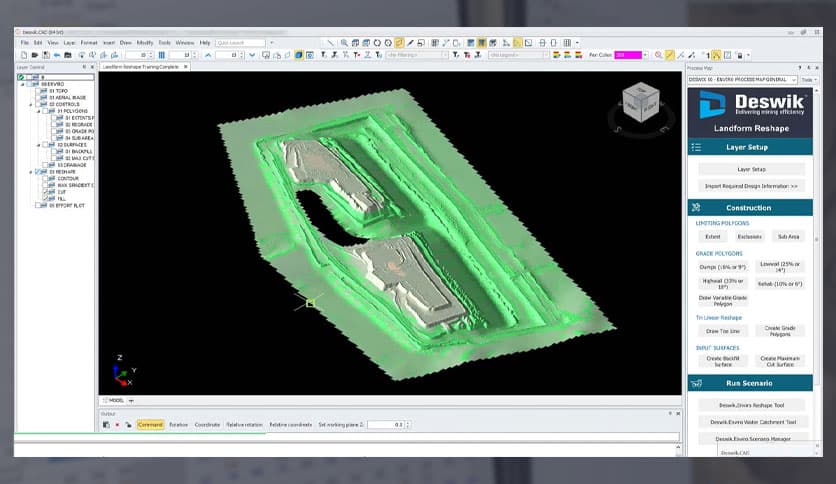Click the Layer Setup button

(750, 169)
